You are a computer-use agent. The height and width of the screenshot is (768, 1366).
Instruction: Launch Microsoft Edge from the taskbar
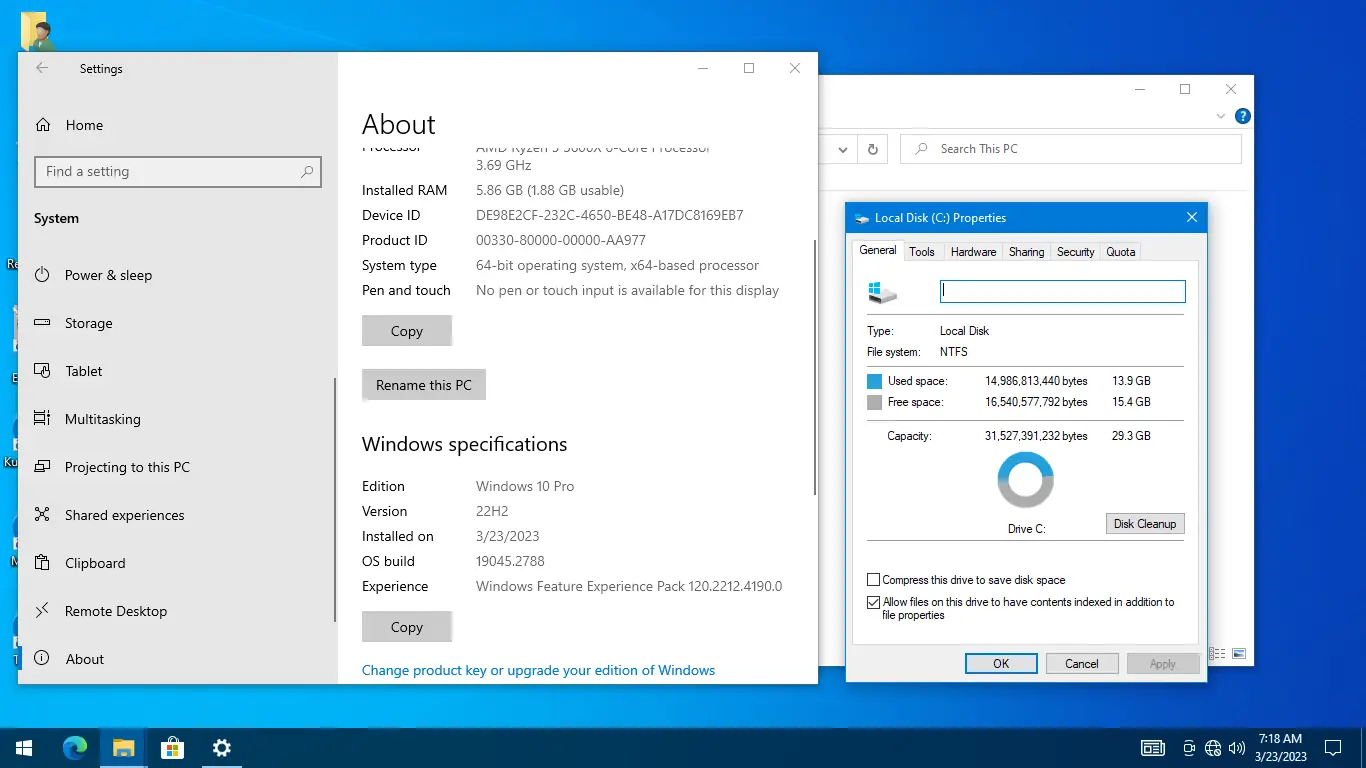coord(74,747)
